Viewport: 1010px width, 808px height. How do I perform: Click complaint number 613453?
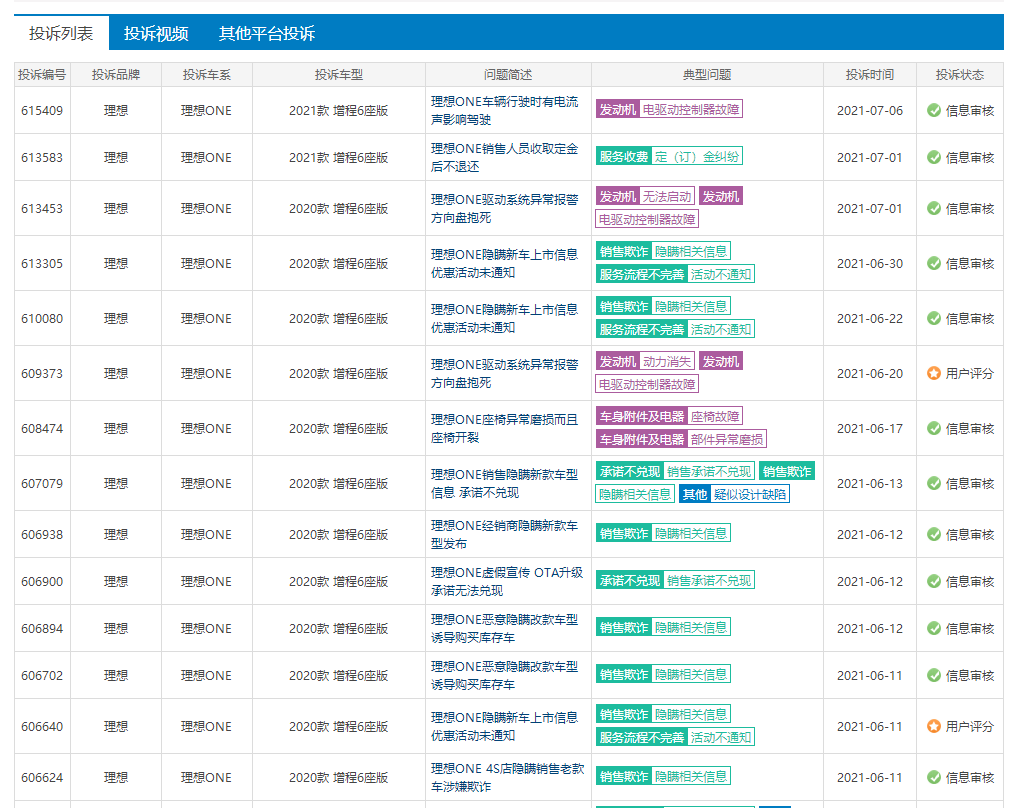[x=42, y=208]
